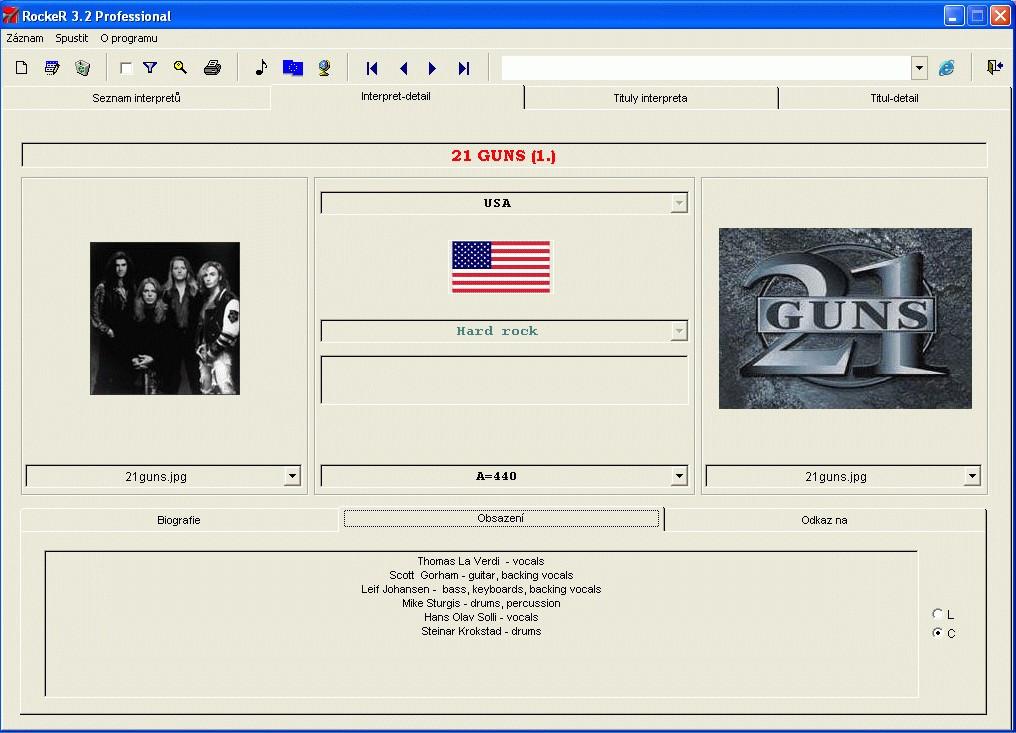Click the line Thomas La Verdi - vocals
Image resolution: width=1016 pixels, height=733 pixels.
481,561
